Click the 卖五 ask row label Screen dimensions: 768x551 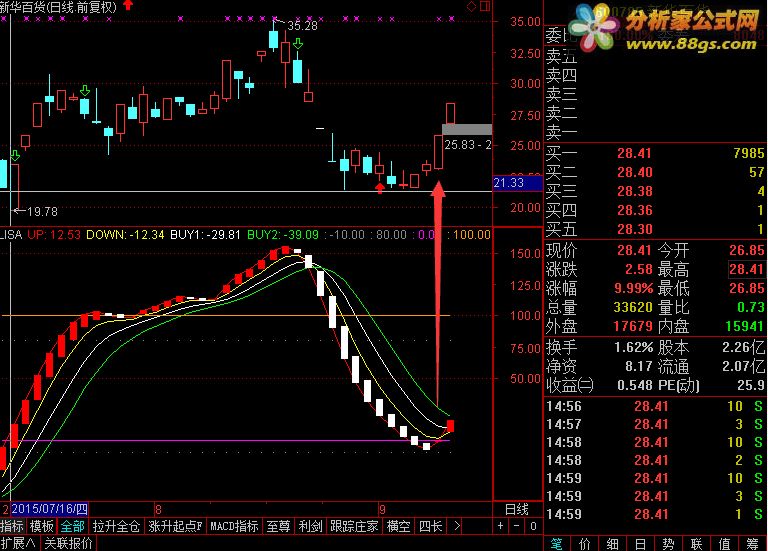pos(561,56)
